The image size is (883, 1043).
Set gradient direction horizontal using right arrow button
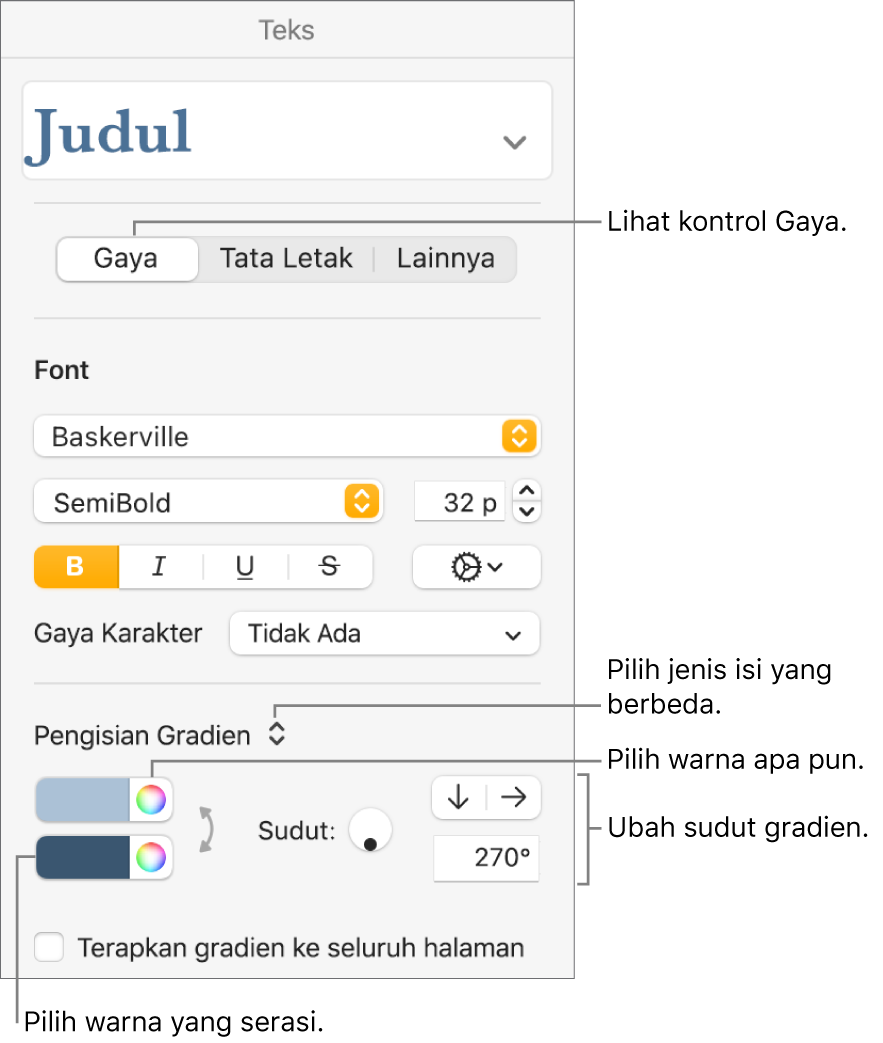[512, 797]
